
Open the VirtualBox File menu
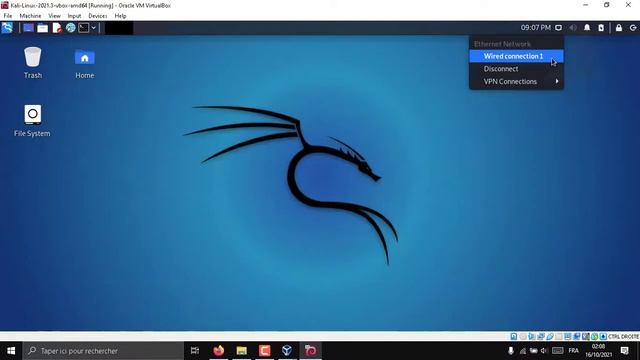click(8, 16)
